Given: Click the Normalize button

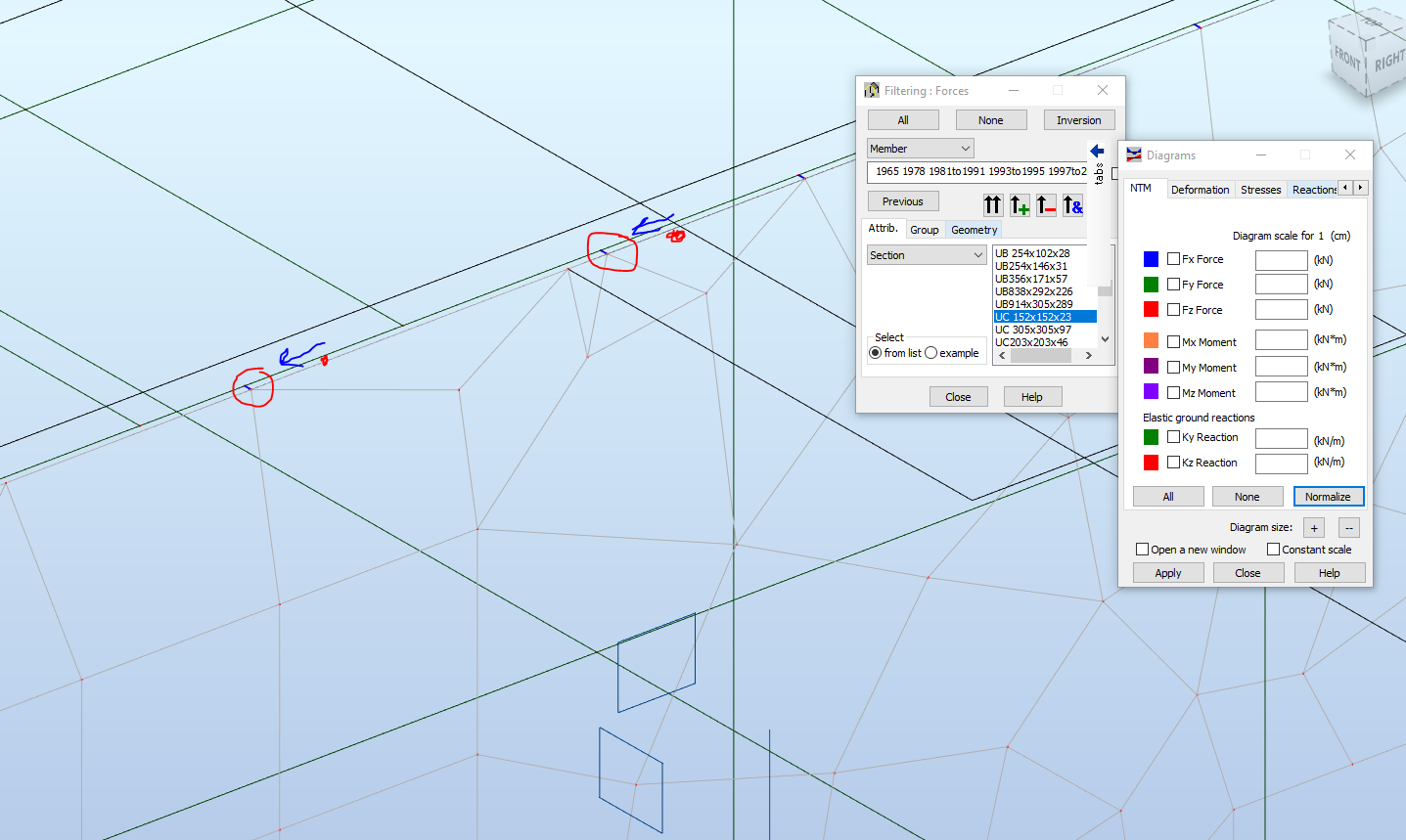Looking at the screenshot, I should point(1328,496).
